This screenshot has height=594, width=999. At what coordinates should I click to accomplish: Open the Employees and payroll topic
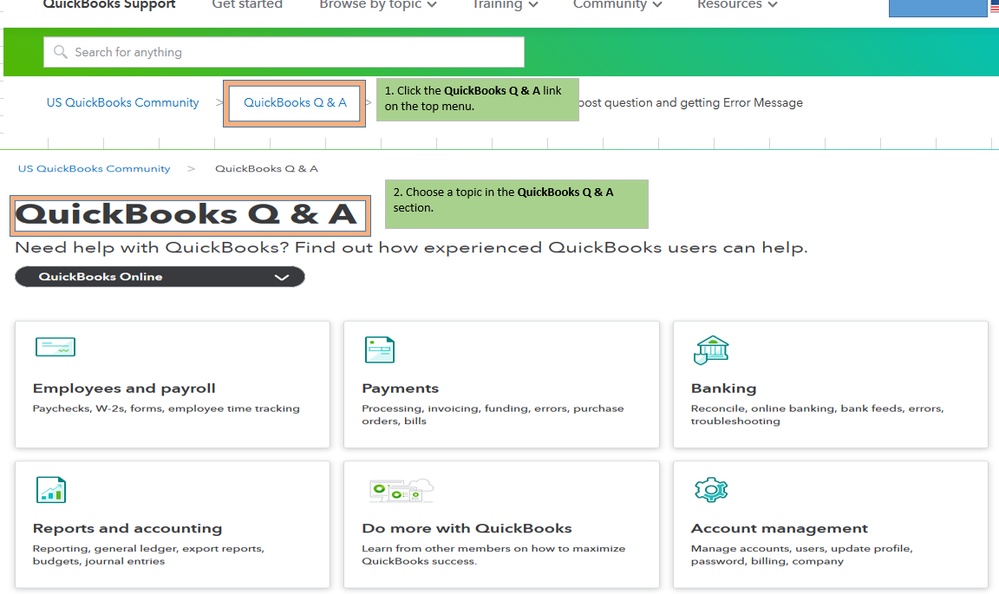point(173,384)
